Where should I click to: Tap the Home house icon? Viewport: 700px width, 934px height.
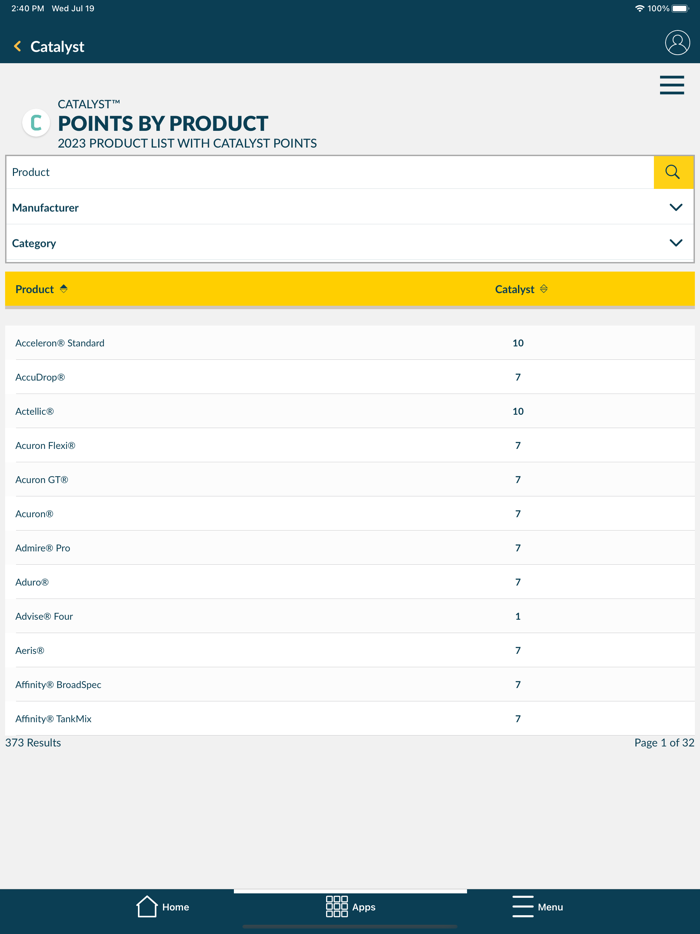[x=147, y=907]
